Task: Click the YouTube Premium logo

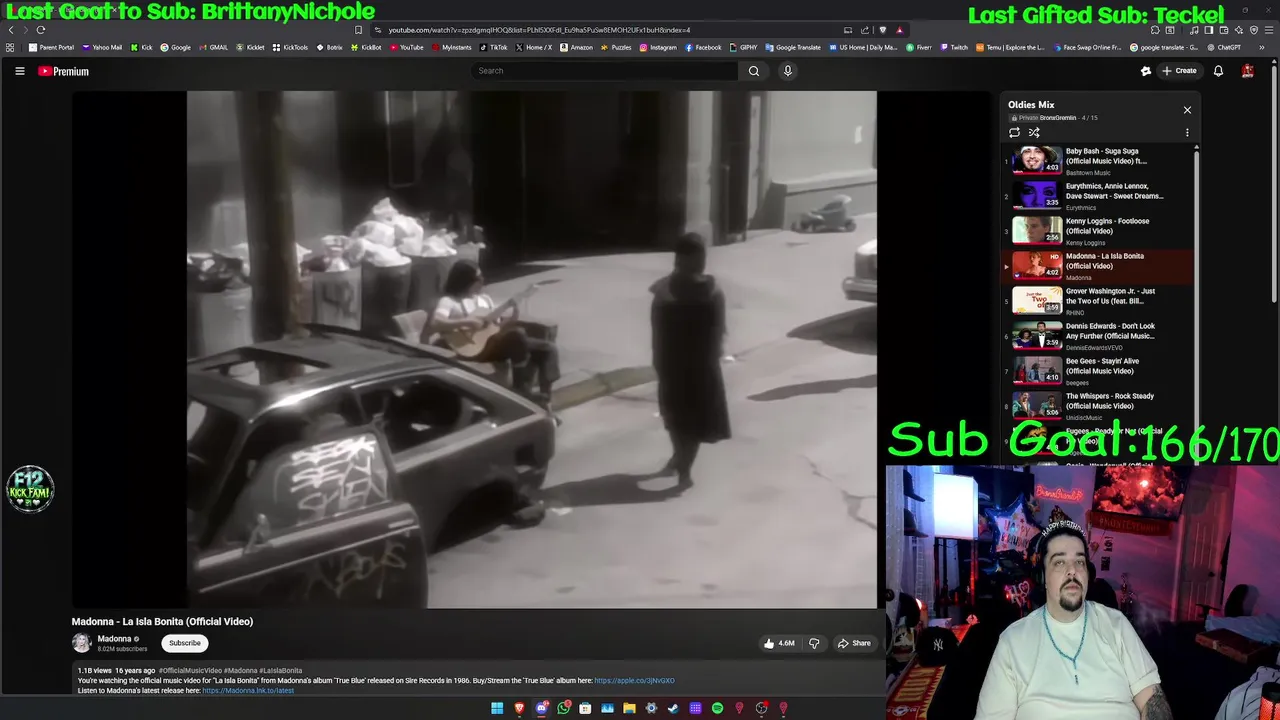Action: tap(64, 71)
